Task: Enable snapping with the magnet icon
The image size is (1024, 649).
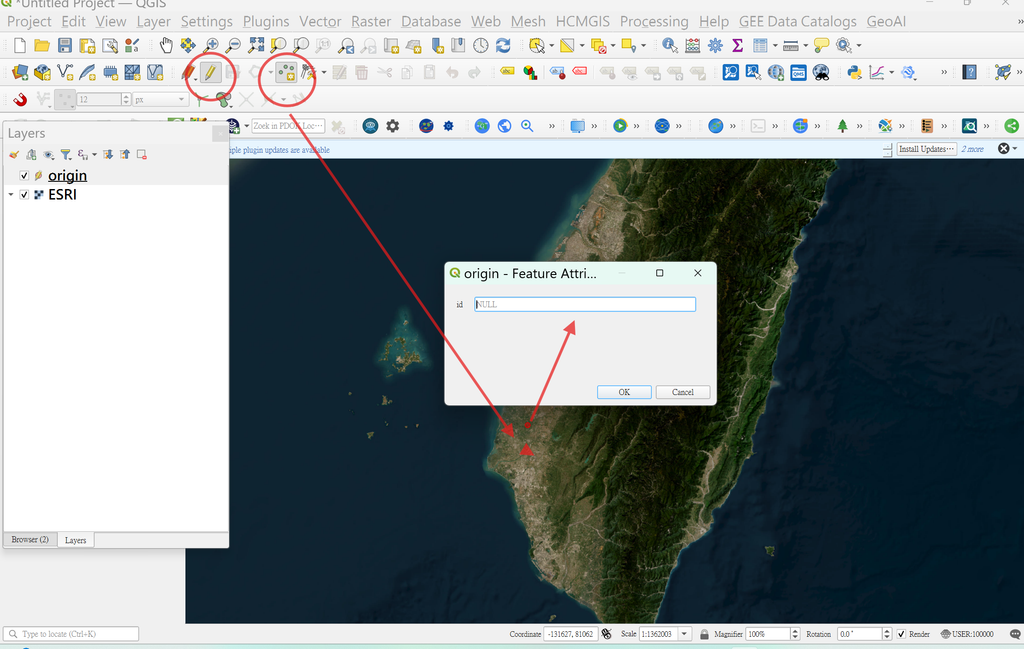Action: click(x=20, y=99)
